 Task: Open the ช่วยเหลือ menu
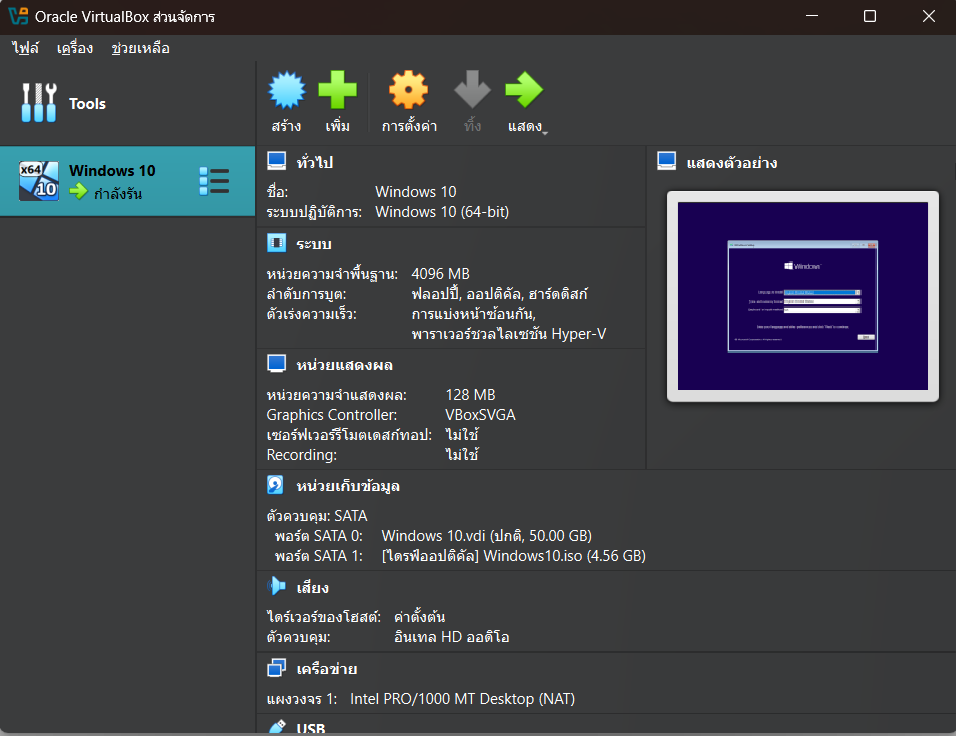[140, 48]
